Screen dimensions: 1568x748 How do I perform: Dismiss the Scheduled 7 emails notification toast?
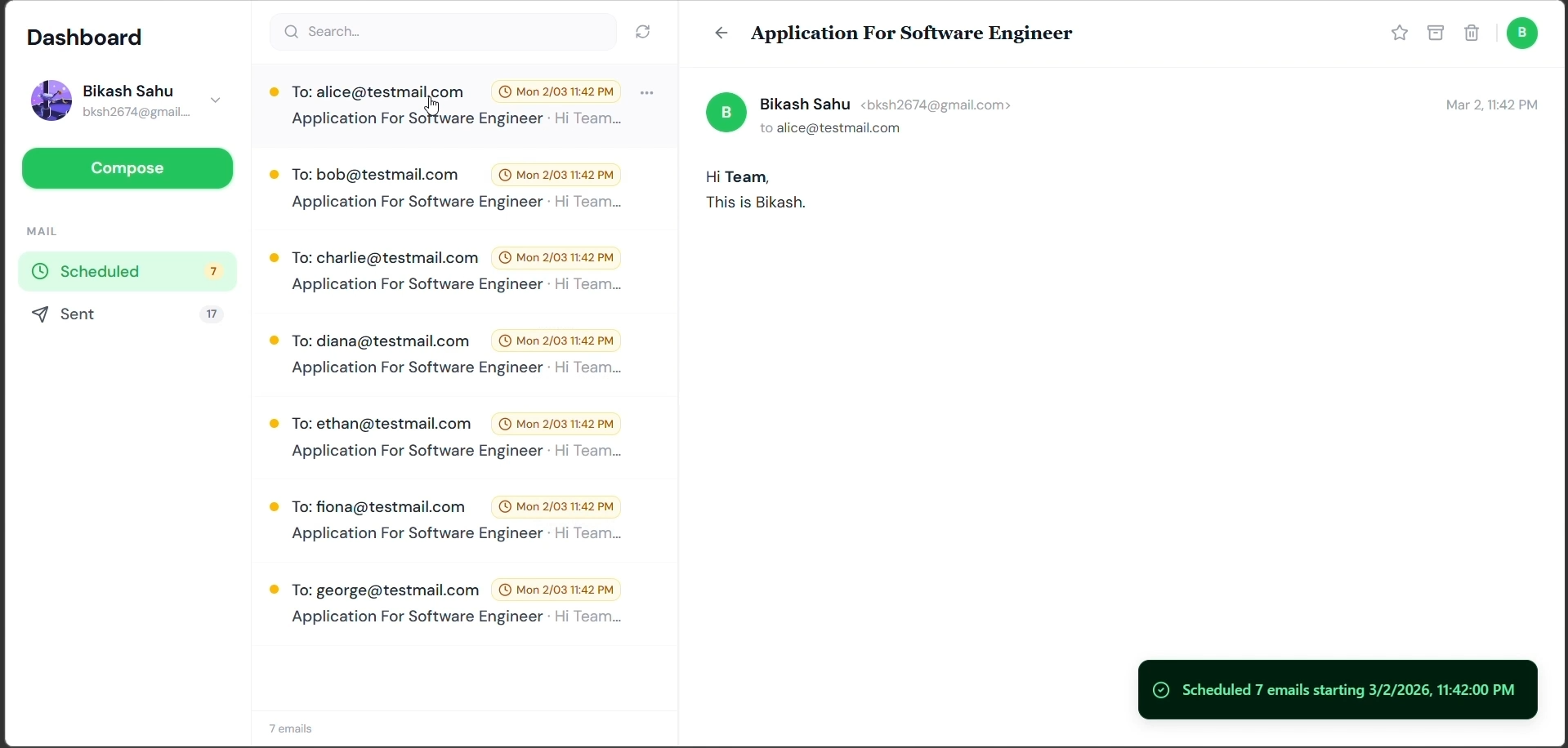1338,691
